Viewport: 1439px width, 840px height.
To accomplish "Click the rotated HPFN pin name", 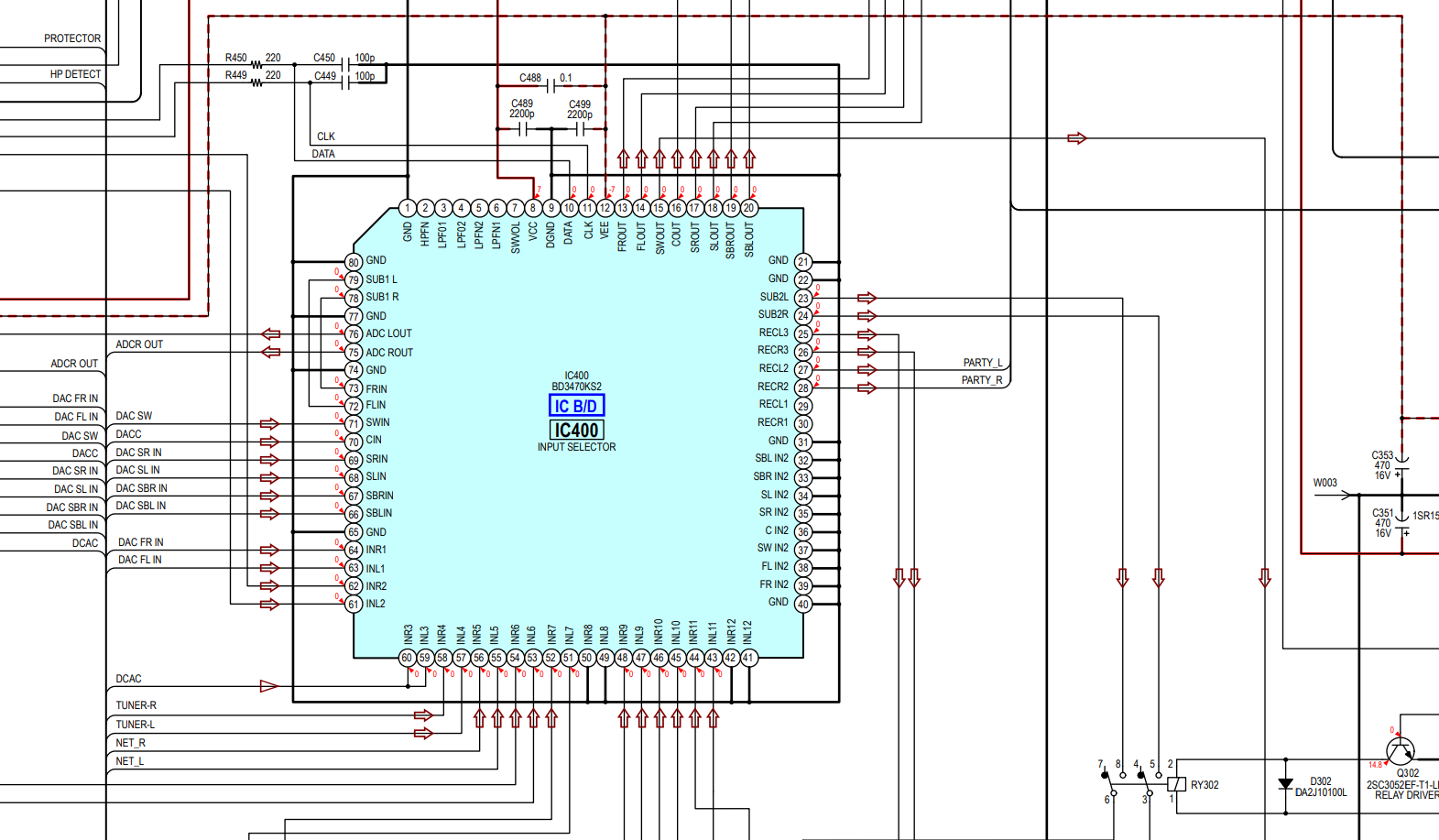I will pos(425,234).
